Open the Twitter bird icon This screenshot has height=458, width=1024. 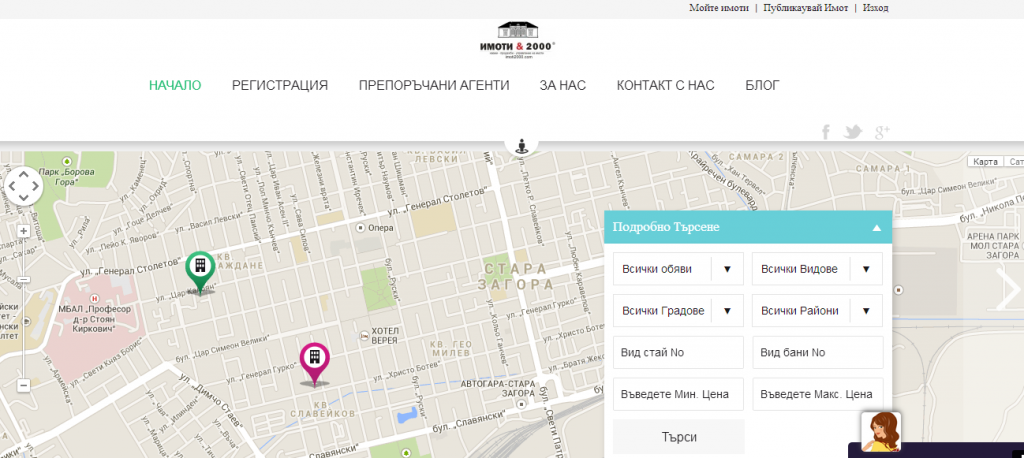[x=853, y=133]
